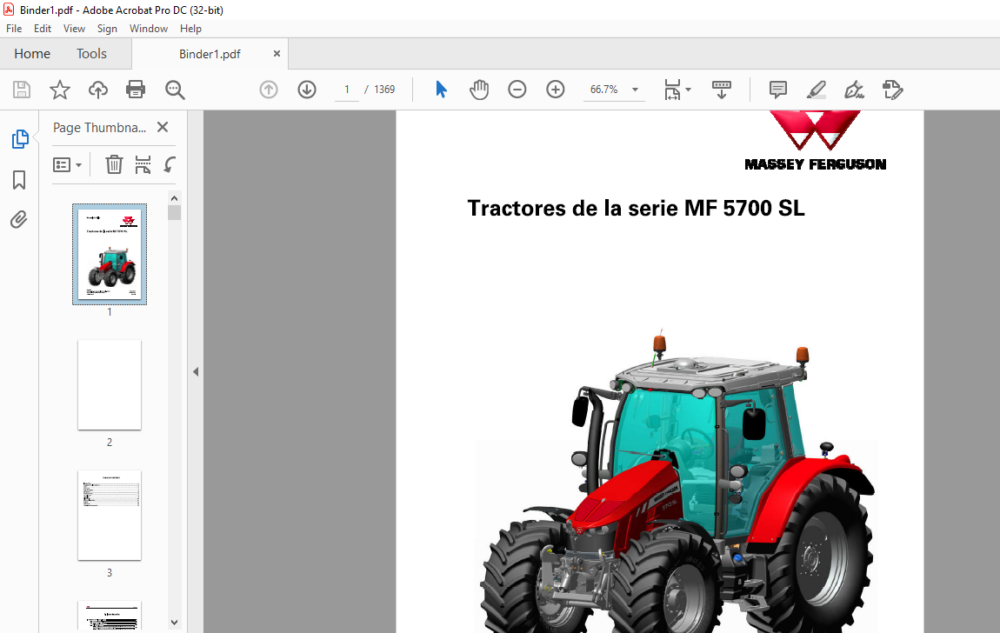Click the 66.7% zoom value field
This screenshot has width=1000, height=633.
pyautogui.click(x=604, y=90)
